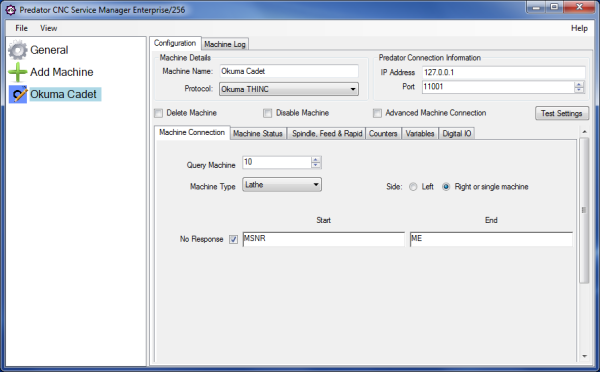Open the Counters tab
The image size is (600, 372).
[383, 134]
